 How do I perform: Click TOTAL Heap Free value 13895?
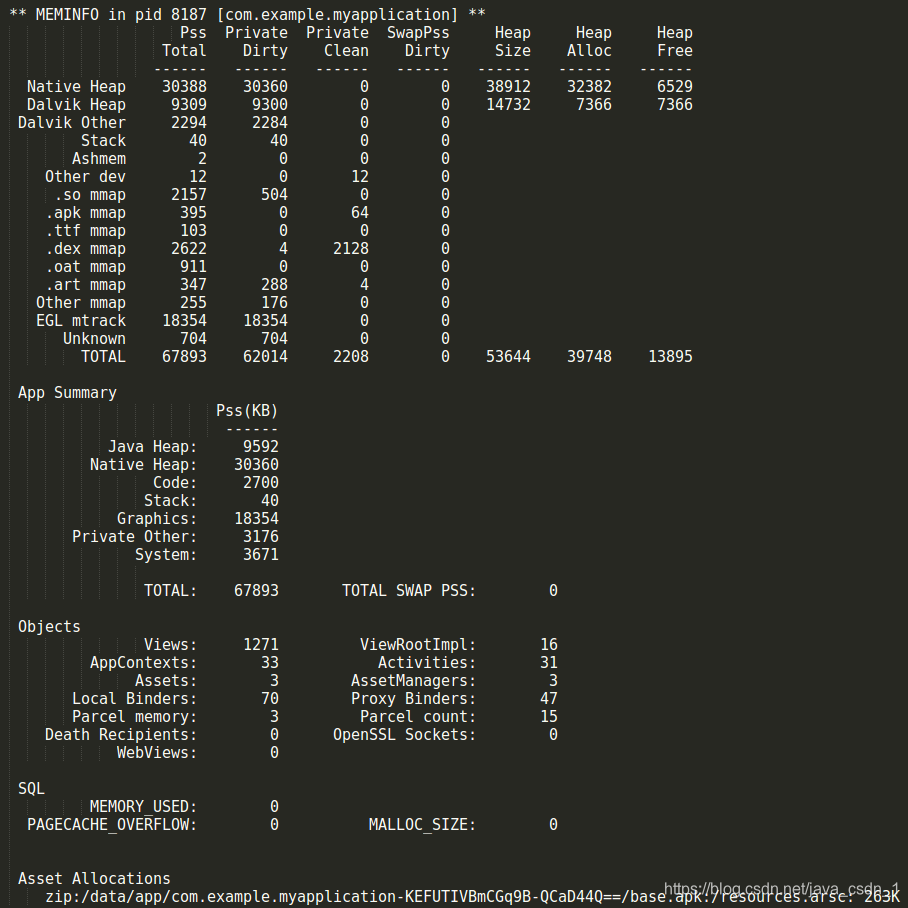click(x=670, y=356)
